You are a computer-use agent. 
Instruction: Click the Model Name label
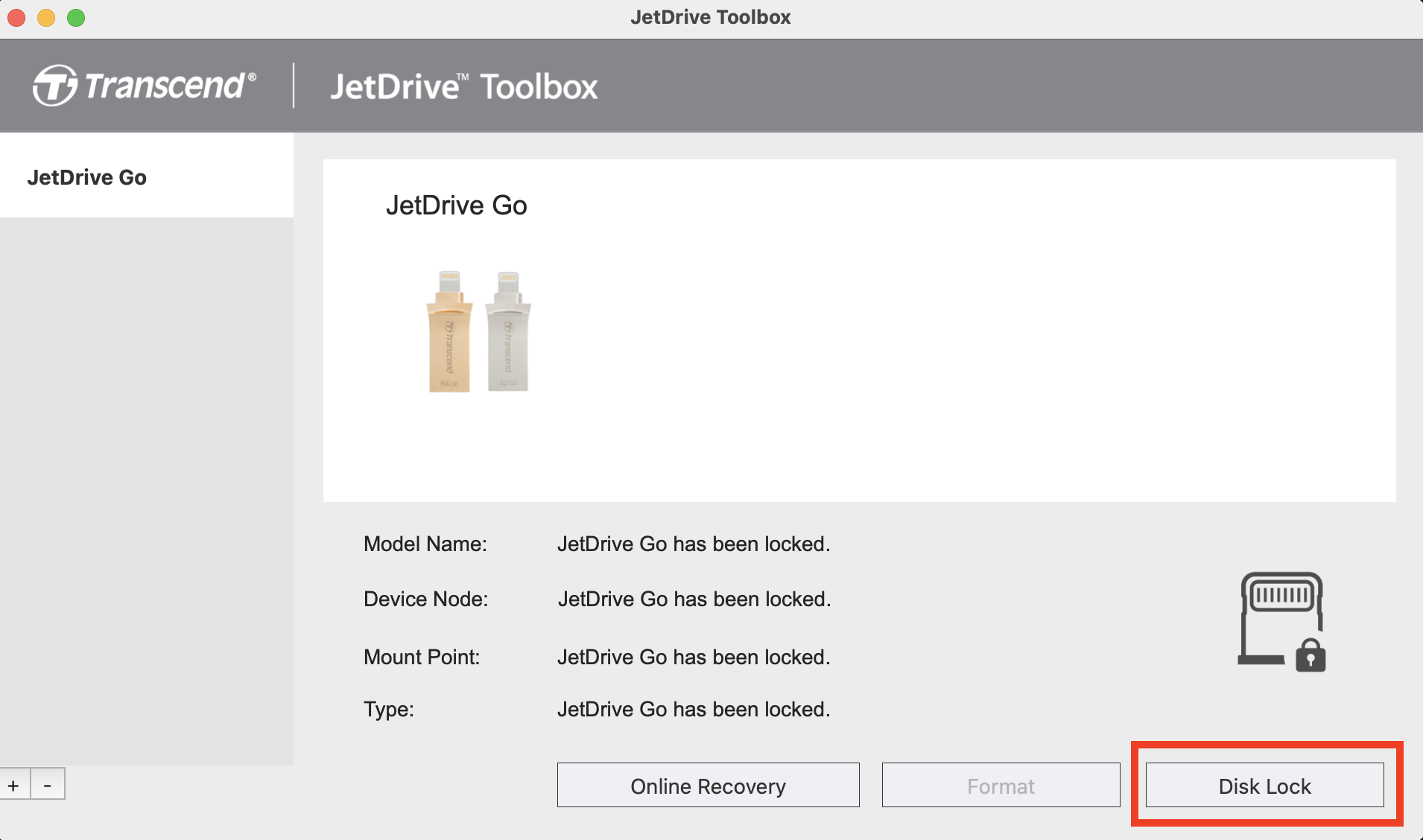pyautogui.click(x=425, y=544)
